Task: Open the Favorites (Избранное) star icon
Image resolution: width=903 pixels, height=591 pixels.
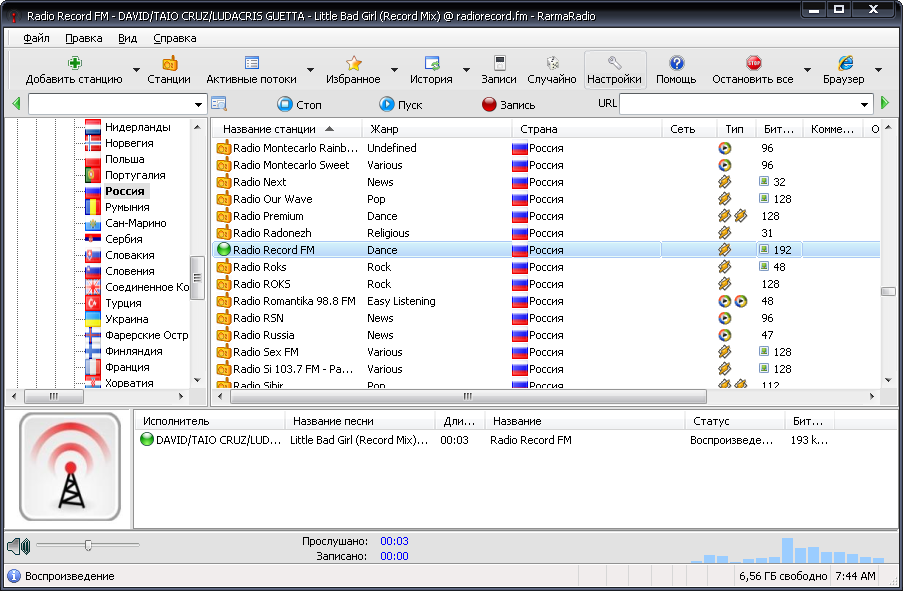Action: click(353, 63)
